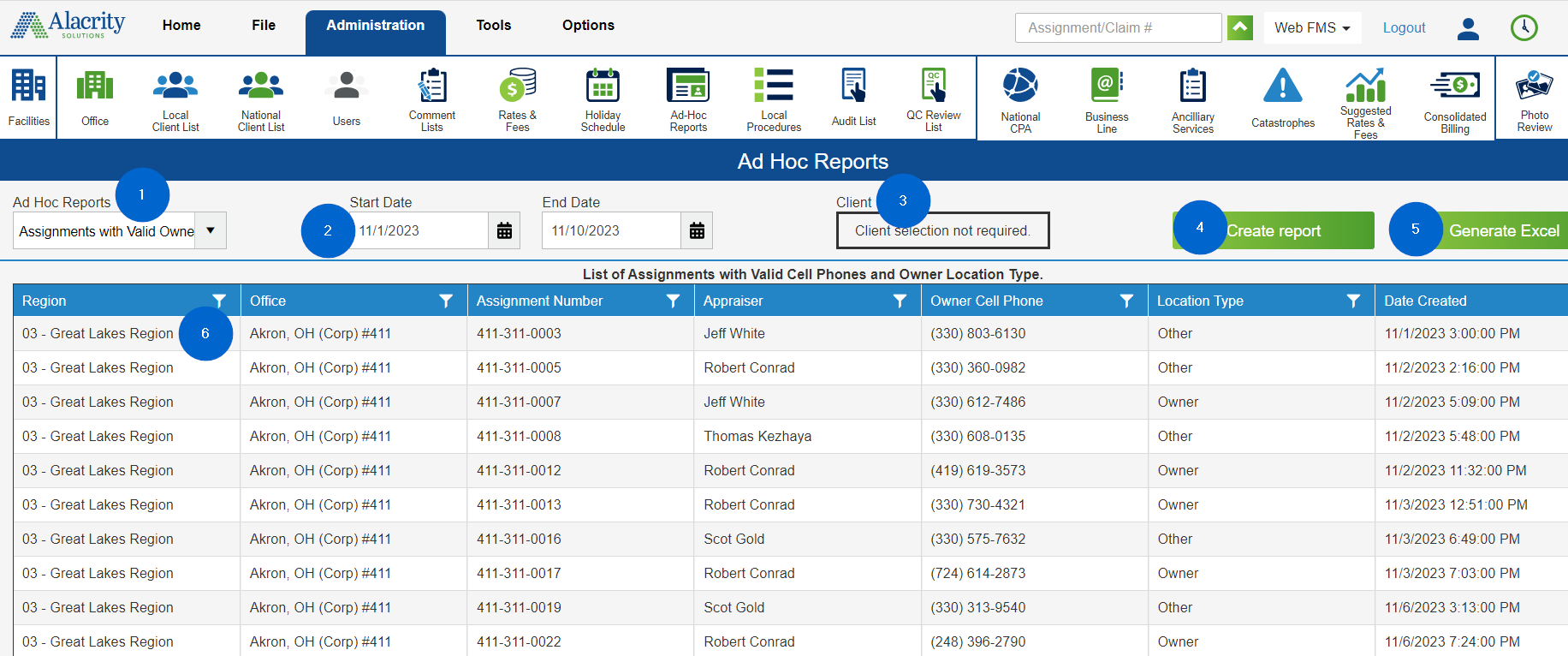Viewport: 1568px width, 656px height.
Task: Click phone number (330) 360-0982
Action: 978,367
